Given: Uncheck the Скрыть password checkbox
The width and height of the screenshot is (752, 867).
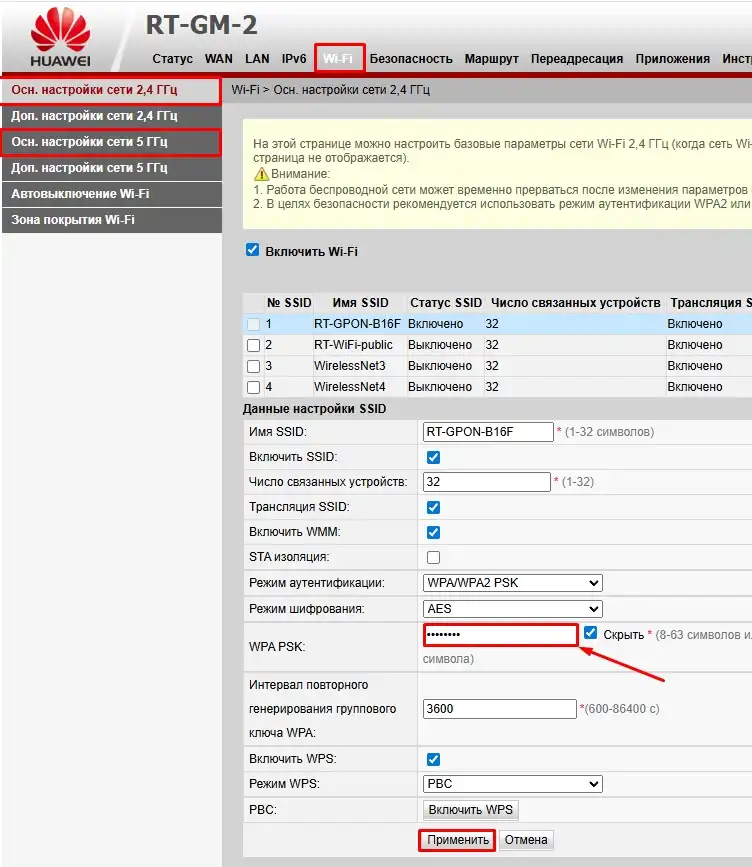Looking at the screenshot, I should click(591, 633).
